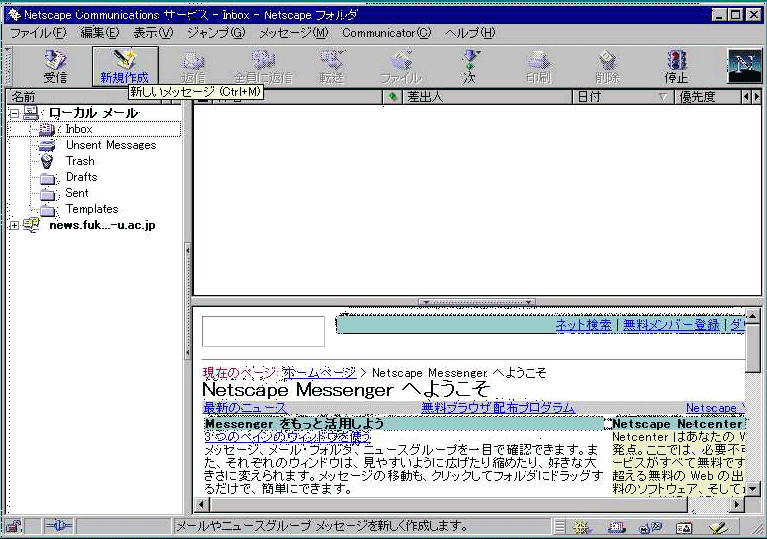The width and height of the screenshot is (767, 539).
Task: Follow the ネット検索 link
Action: [x=584, y=325]
